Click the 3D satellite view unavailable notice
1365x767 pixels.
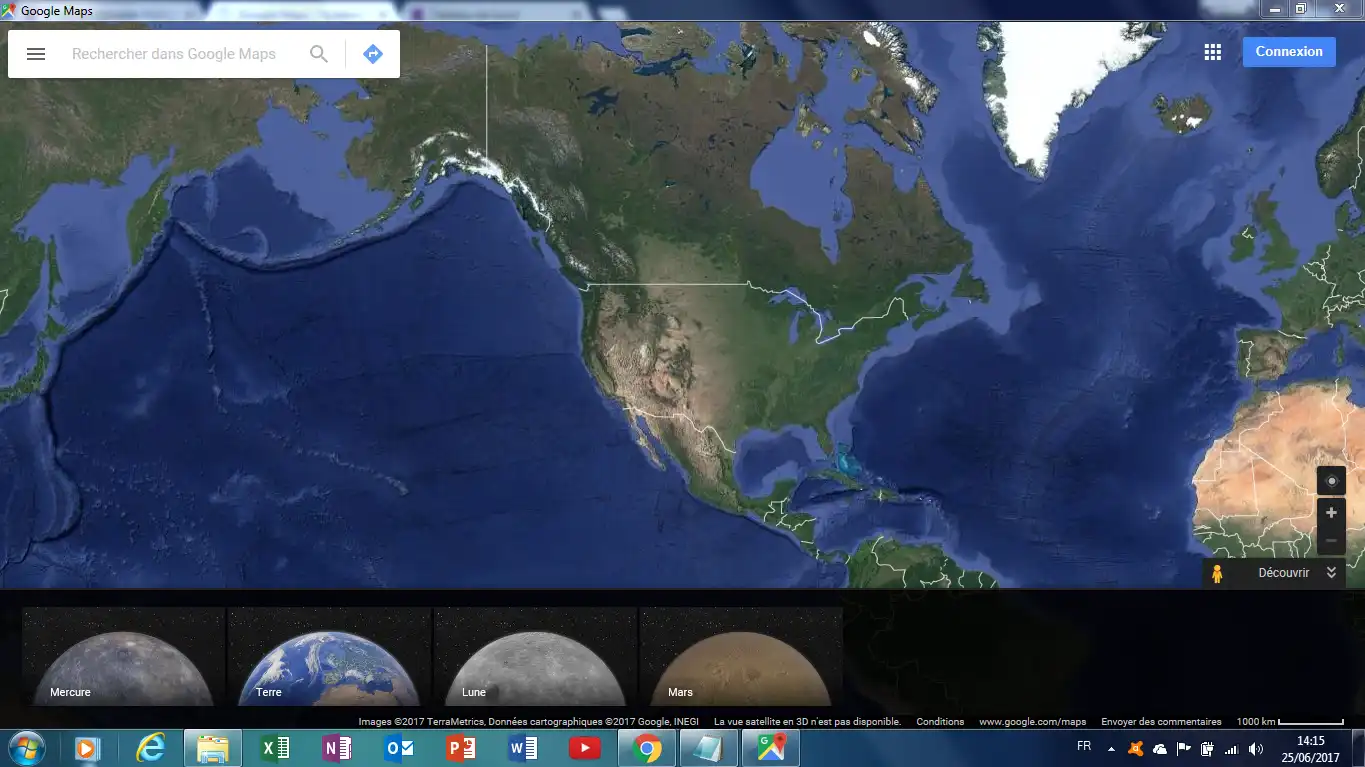[807, 721]
